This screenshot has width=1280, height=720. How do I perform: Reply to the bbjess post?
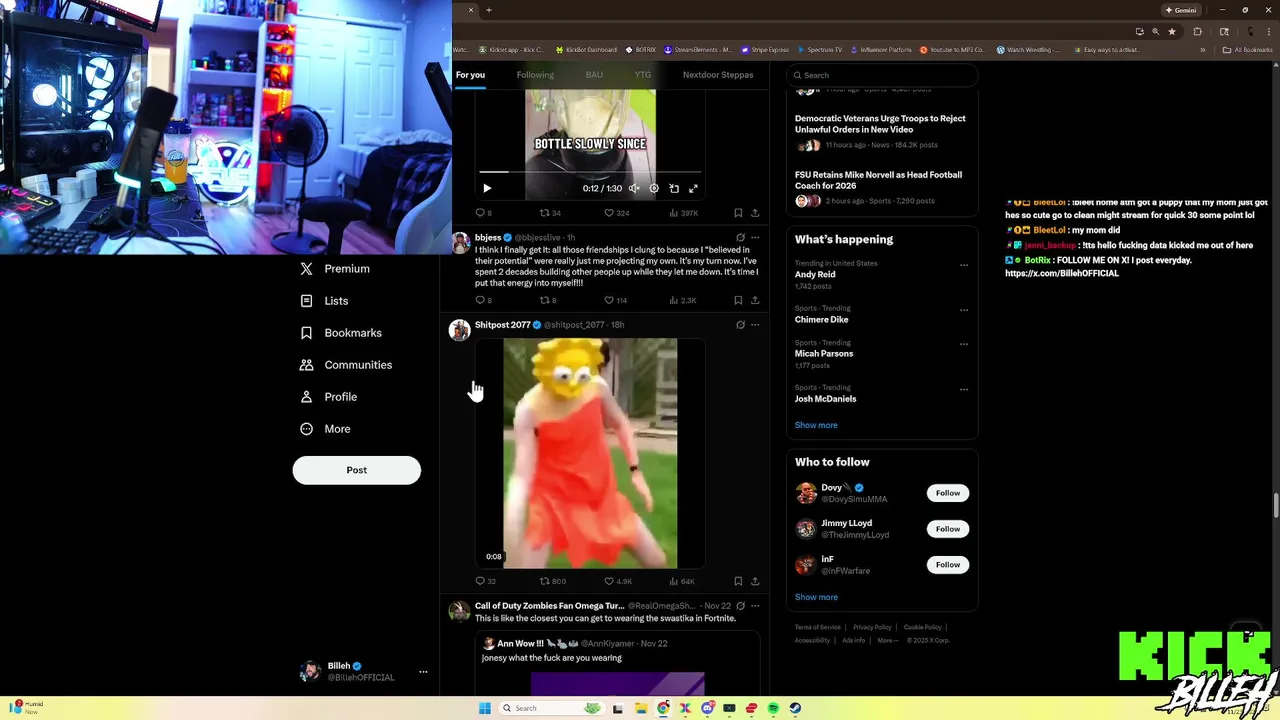pos(483,300)
